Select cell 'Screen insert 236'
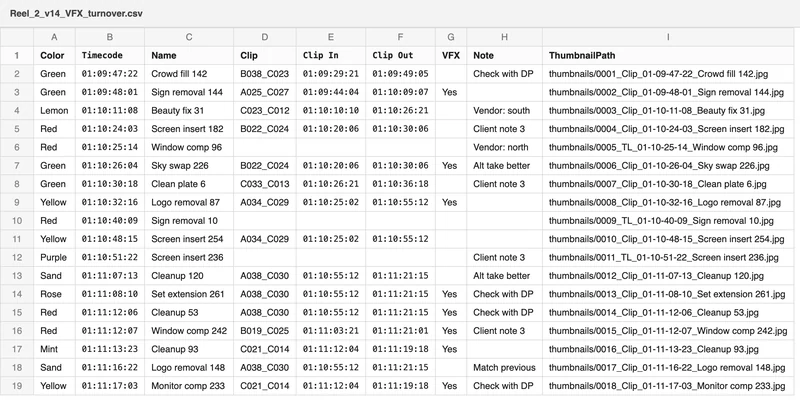 pyautogui.click(x=189, y=258)
